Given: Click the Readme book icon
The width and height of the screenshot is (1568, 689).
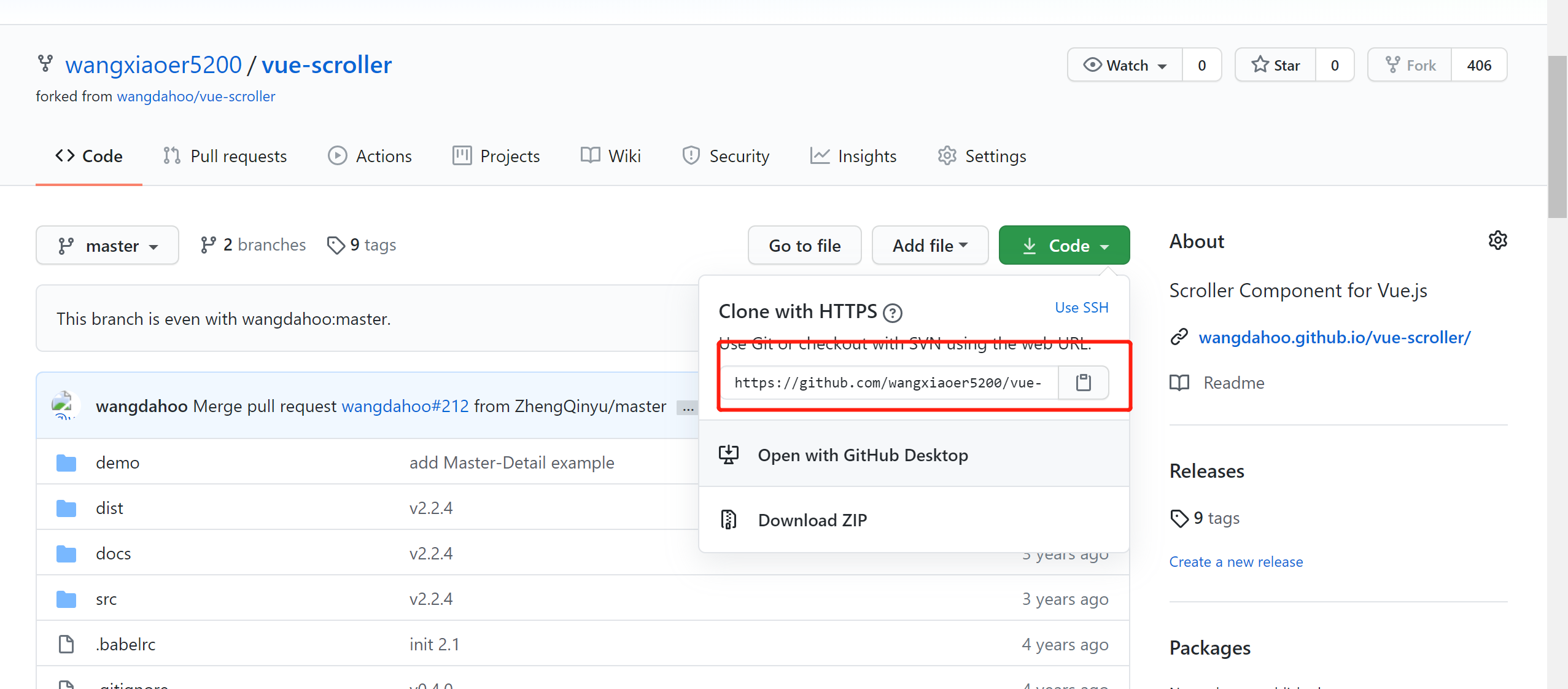Looking at the screenshot, I should pyautogui.click(x=1179, y=383).
